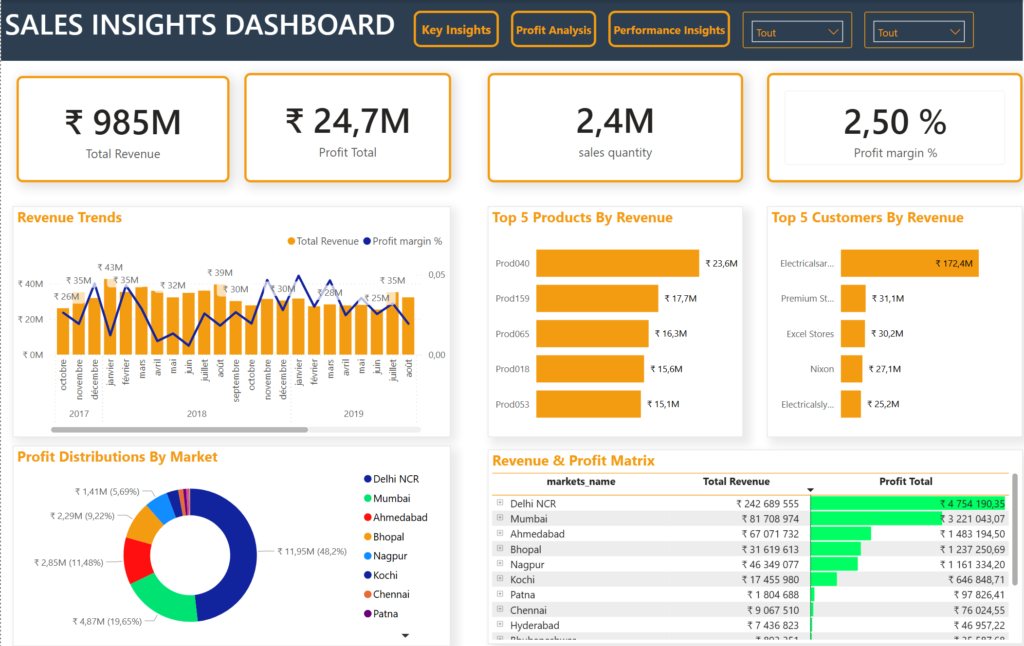Image resolution: width=1024 pixels, height=646 pixels.
Task: Expand the Ahmedabad row plus icon
Action: (x=499, y=534)
